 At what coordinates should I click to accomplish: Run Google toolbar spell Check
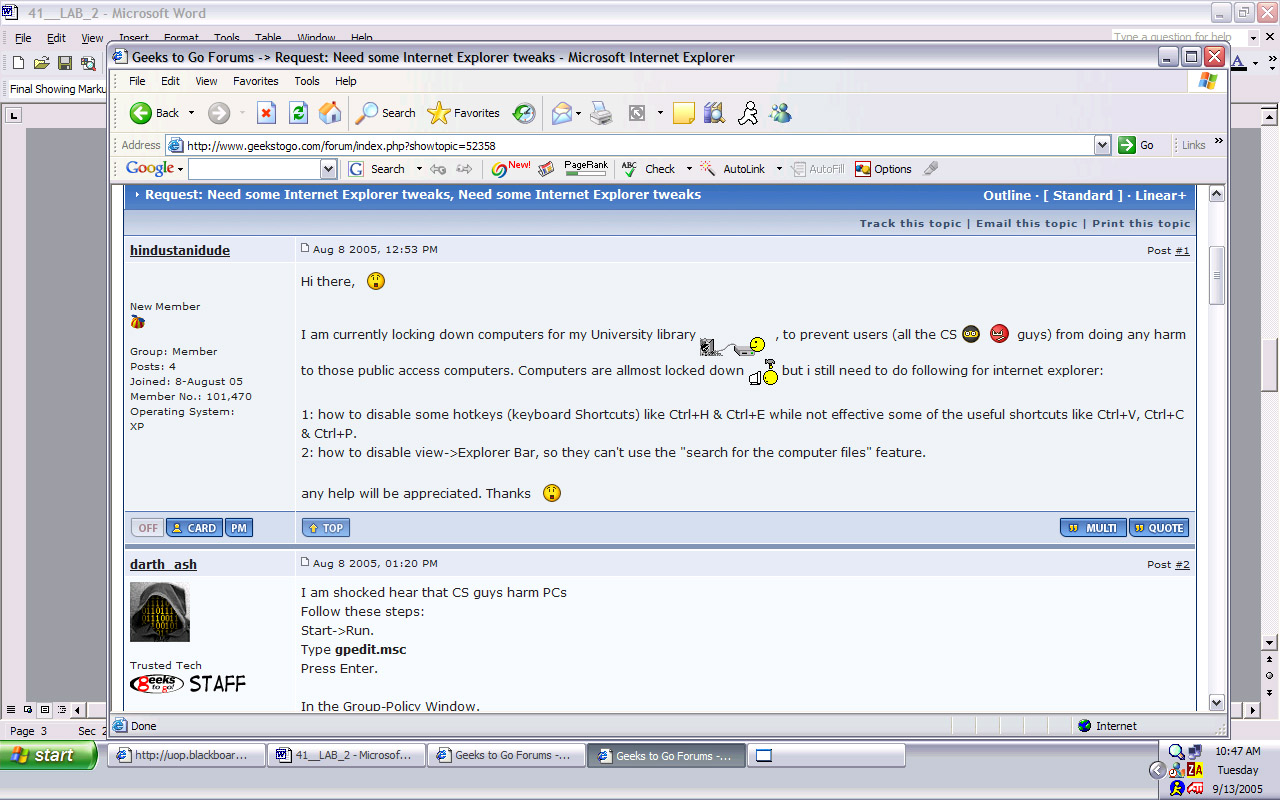click(x=648, y=169)
